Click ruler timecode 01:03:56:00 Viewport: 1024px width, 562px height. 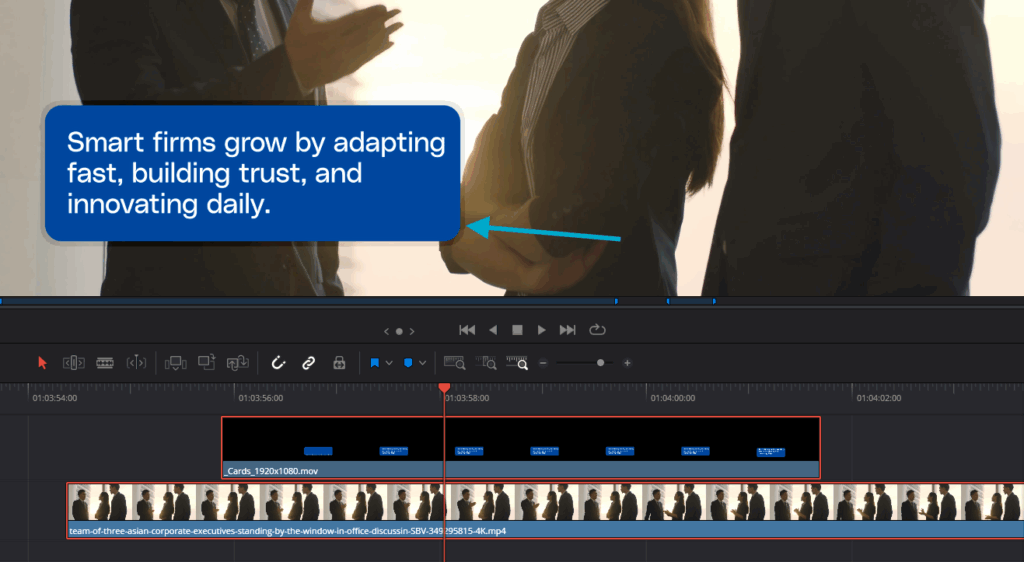pyautogui.click(x=261, y=398)
